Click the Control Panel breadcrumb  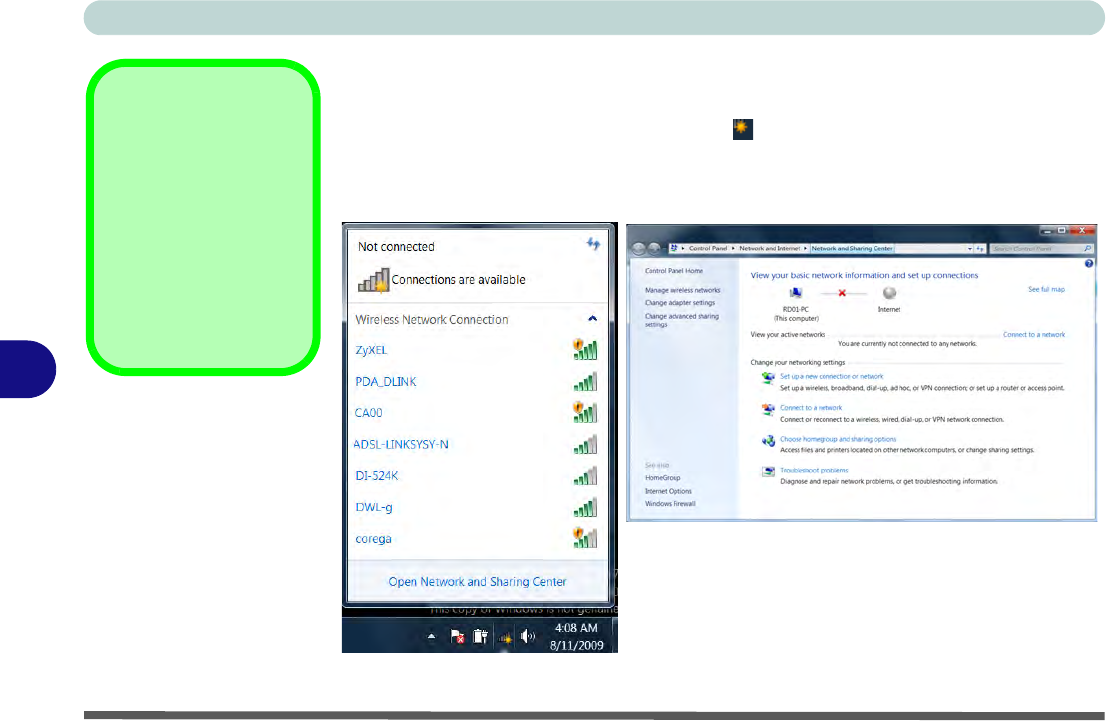coord(707,248)
